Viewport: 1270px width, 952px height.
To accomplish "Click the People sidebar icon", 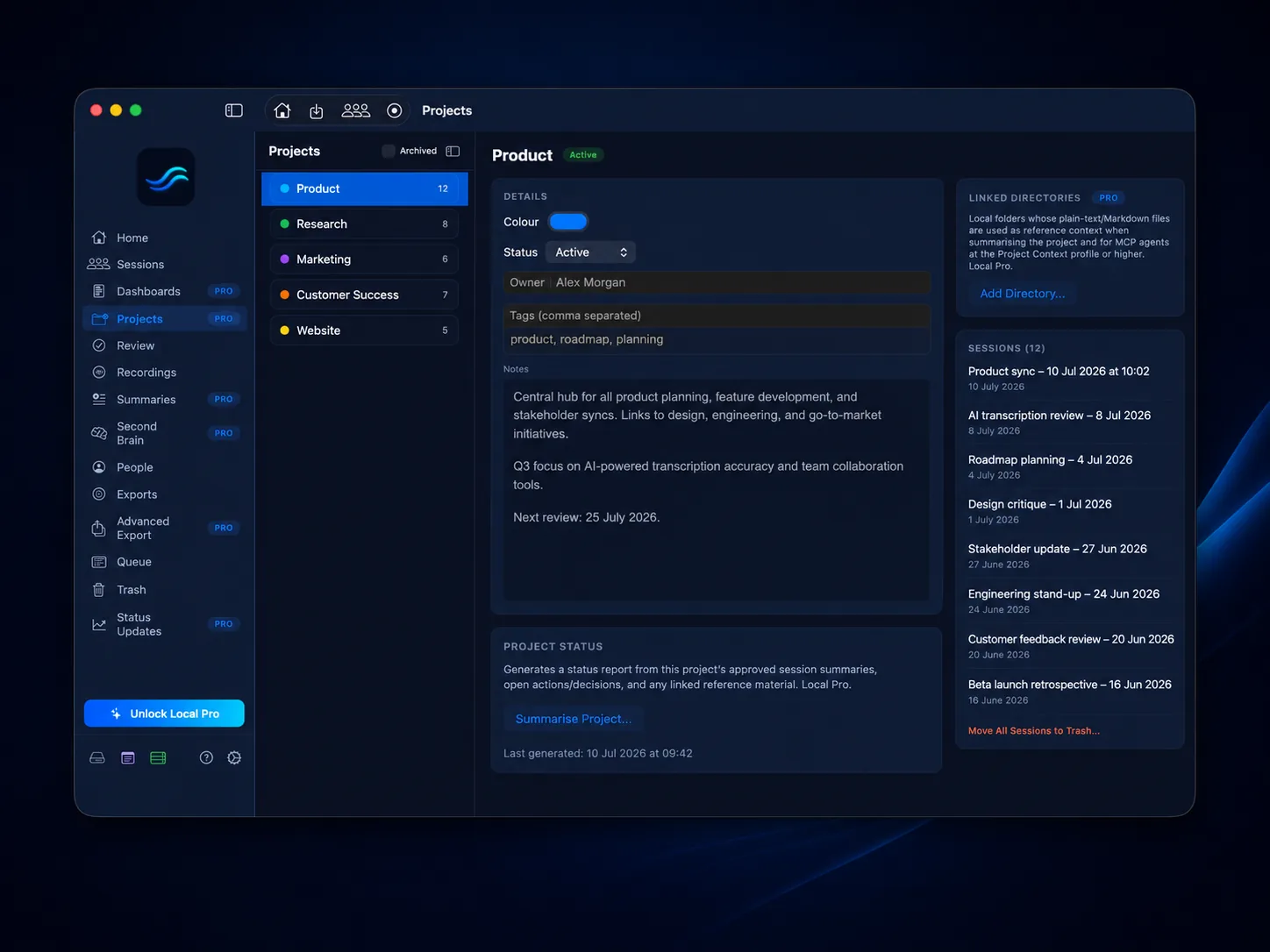I will pyautogui.click(x=99, y=467).
